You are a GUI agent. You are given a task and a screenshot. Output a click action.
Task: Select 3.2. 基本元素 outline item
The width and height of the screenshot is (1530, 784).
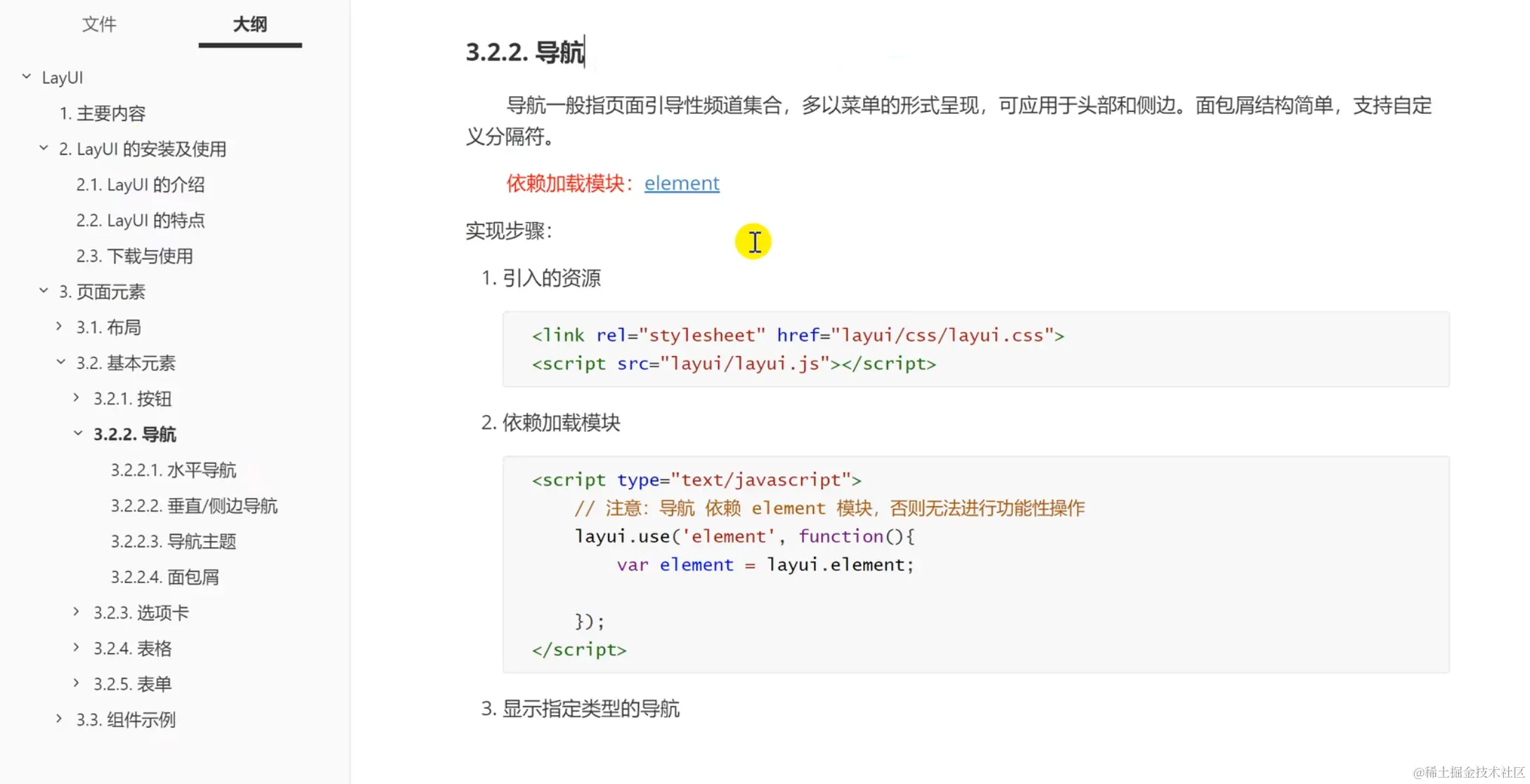point(126,363)
